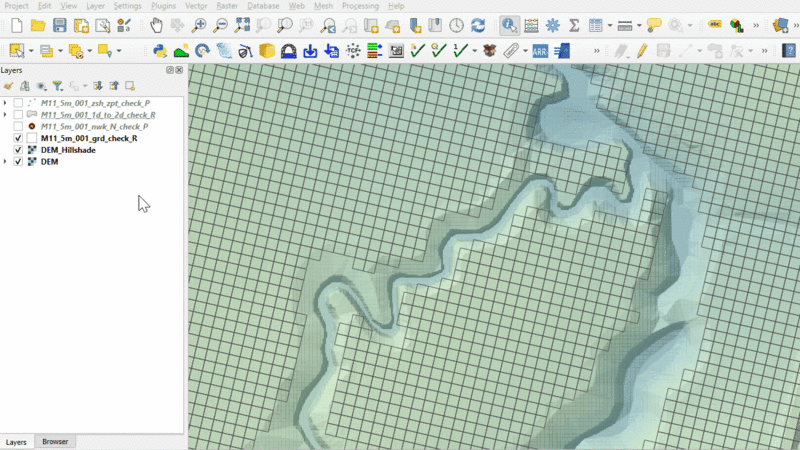The width and height of the screenshot is (800, 450).
Task: Expand the DEM layer tree node
Action: (x=5, y=161)
